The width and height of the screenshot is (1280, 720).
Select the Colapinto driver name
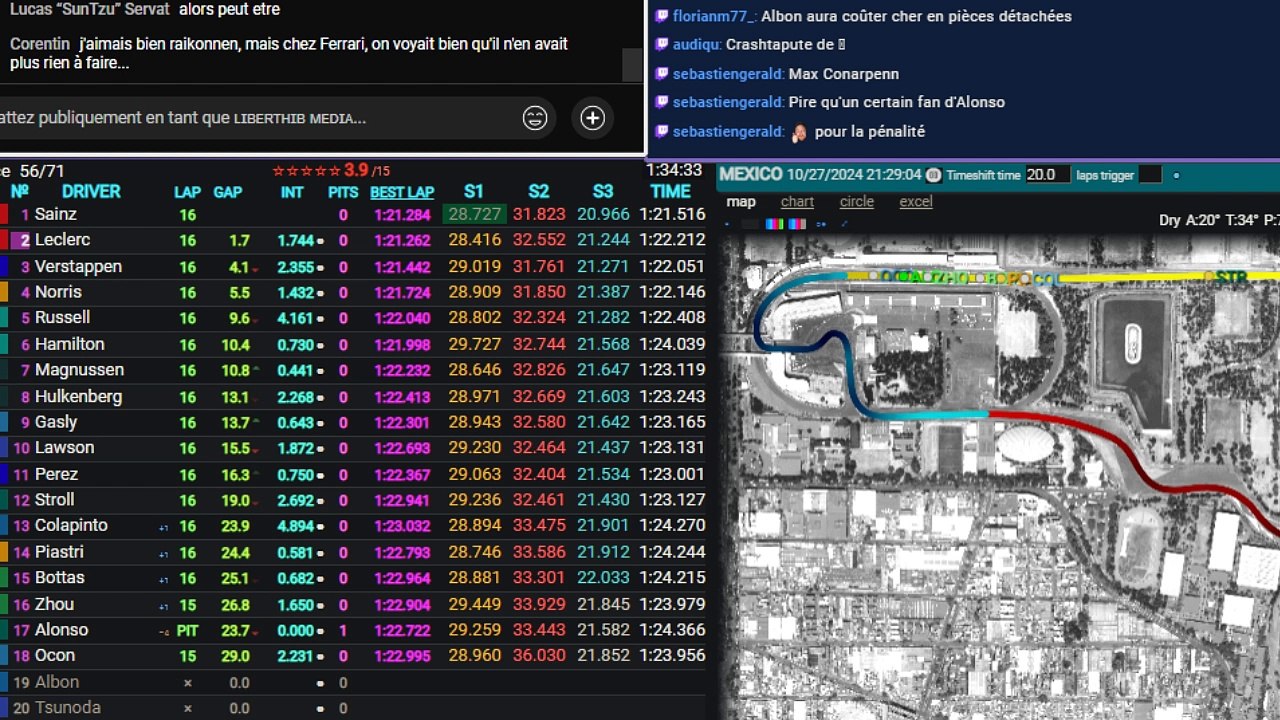[71, 525]
